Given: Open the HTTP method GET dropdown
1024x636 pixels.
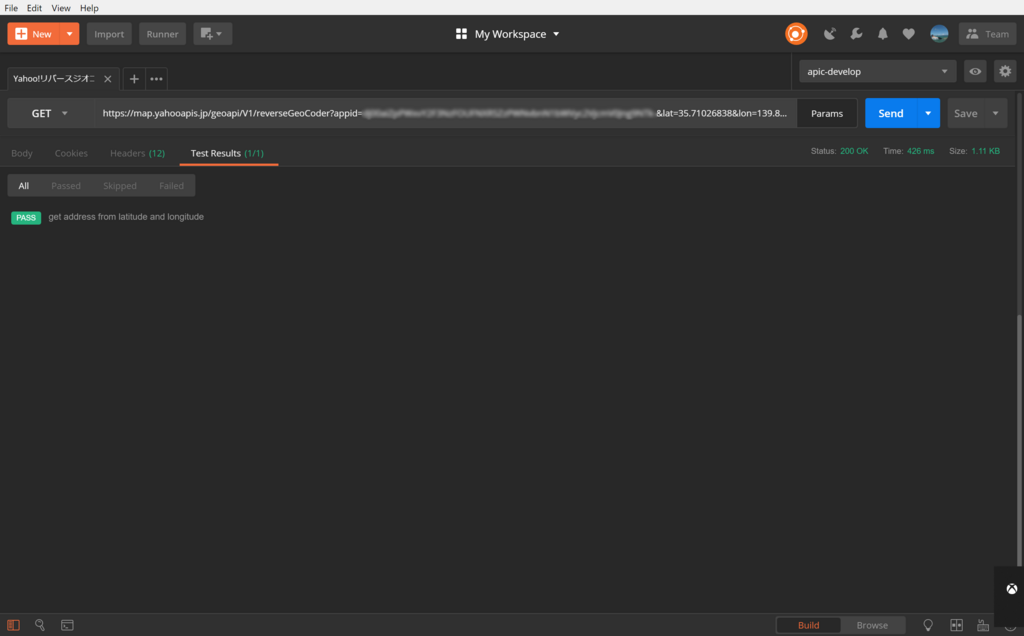Looking at the screenshot, I should (x=50, y=113).
